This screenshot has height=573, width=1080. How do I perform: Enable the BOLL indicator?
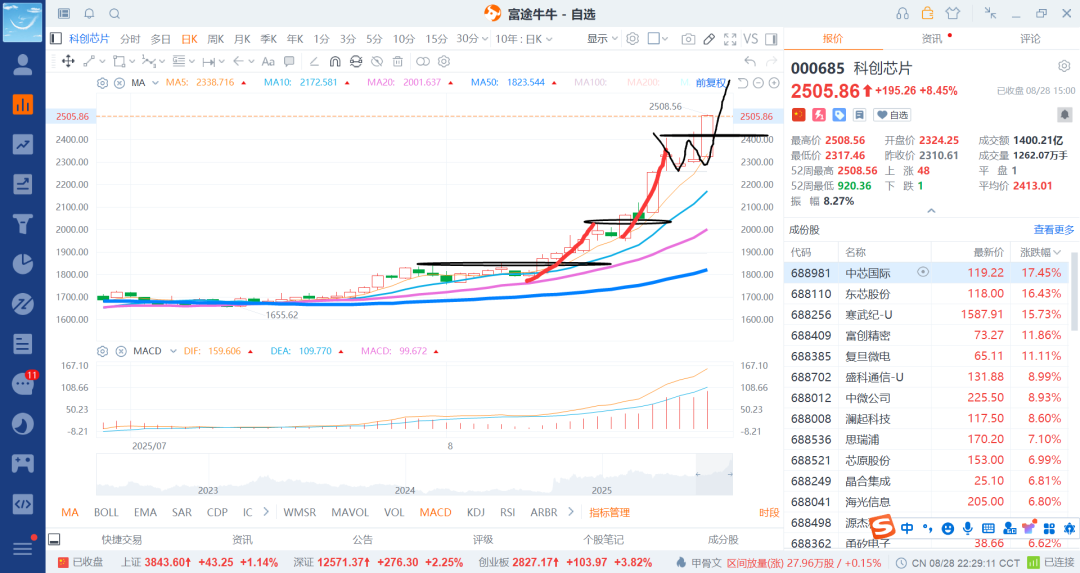(x=106, y=512)
